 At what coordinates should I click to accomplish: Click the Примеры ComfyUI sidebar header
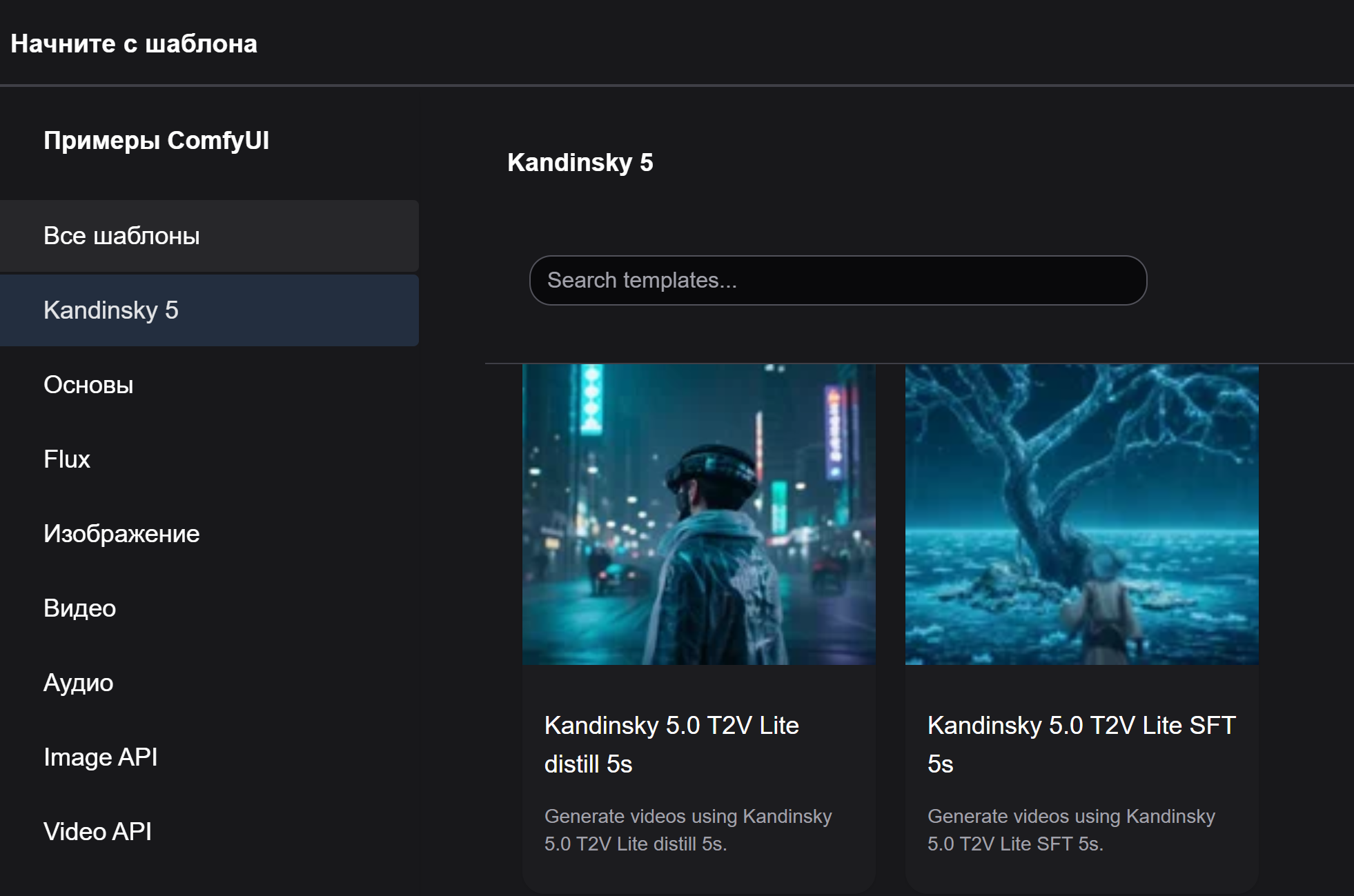click(156, 141)
